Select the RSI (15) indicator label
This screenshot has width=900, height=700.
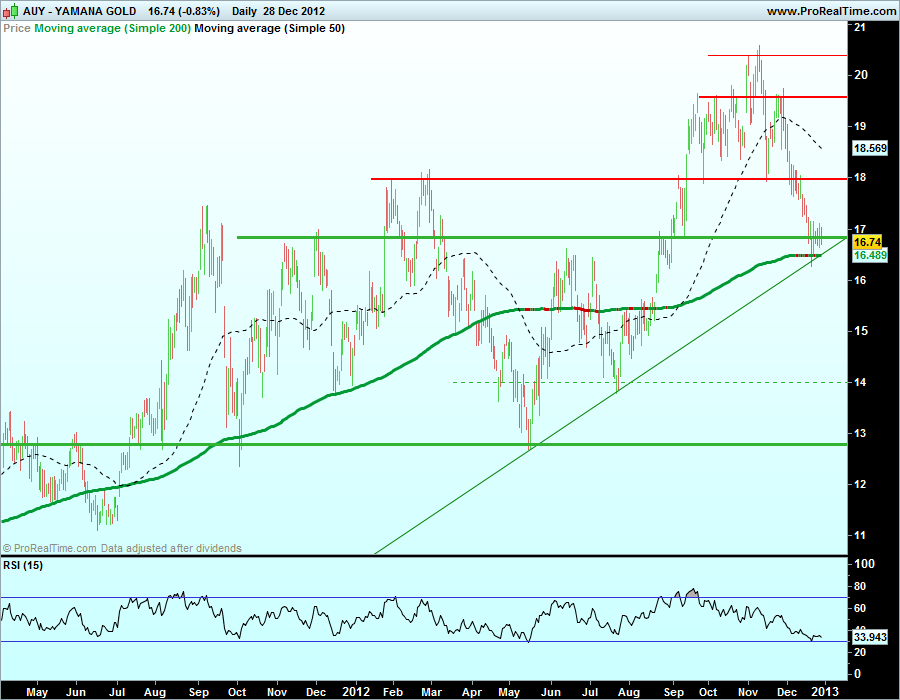(x=23, y=565)
